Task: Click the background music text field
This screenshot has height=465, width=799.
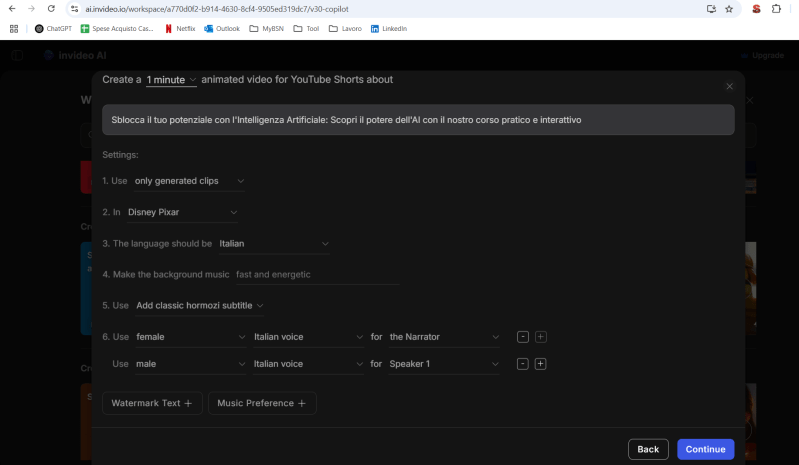Action: click(315, 274)
